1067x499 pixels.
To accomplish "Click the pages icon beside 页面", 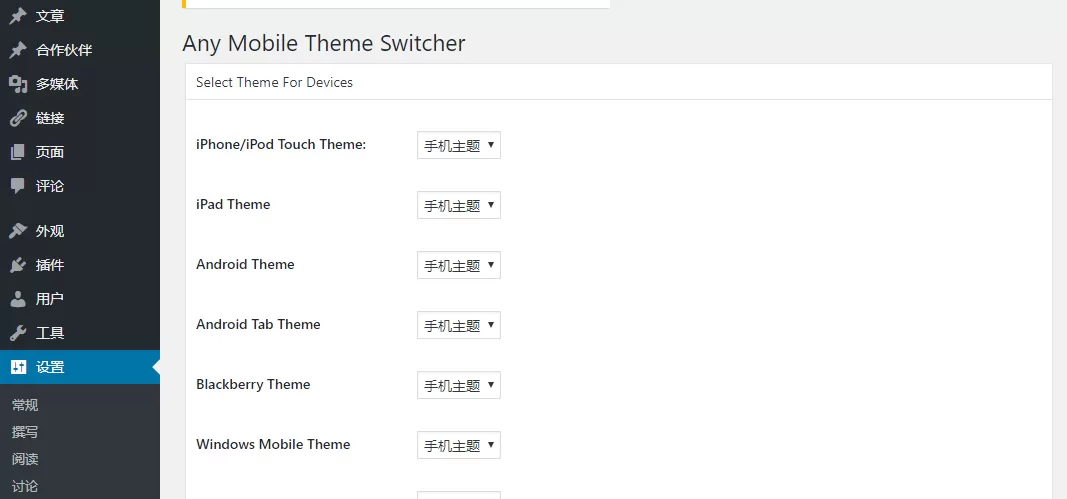I will 18,152.
